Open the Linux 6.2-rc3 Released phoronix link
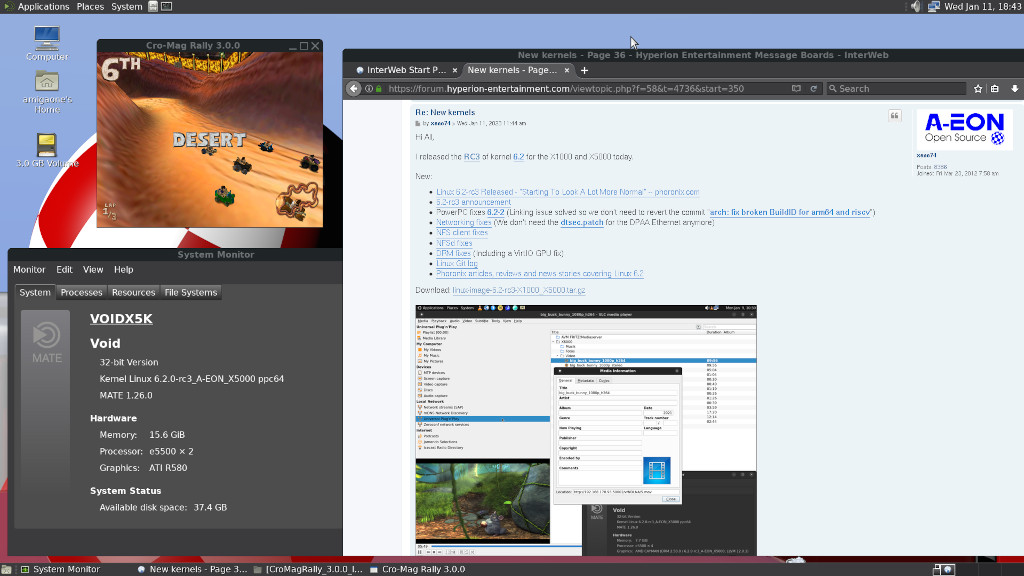Viewport: 1024px width, 576px height. (568, 192)
